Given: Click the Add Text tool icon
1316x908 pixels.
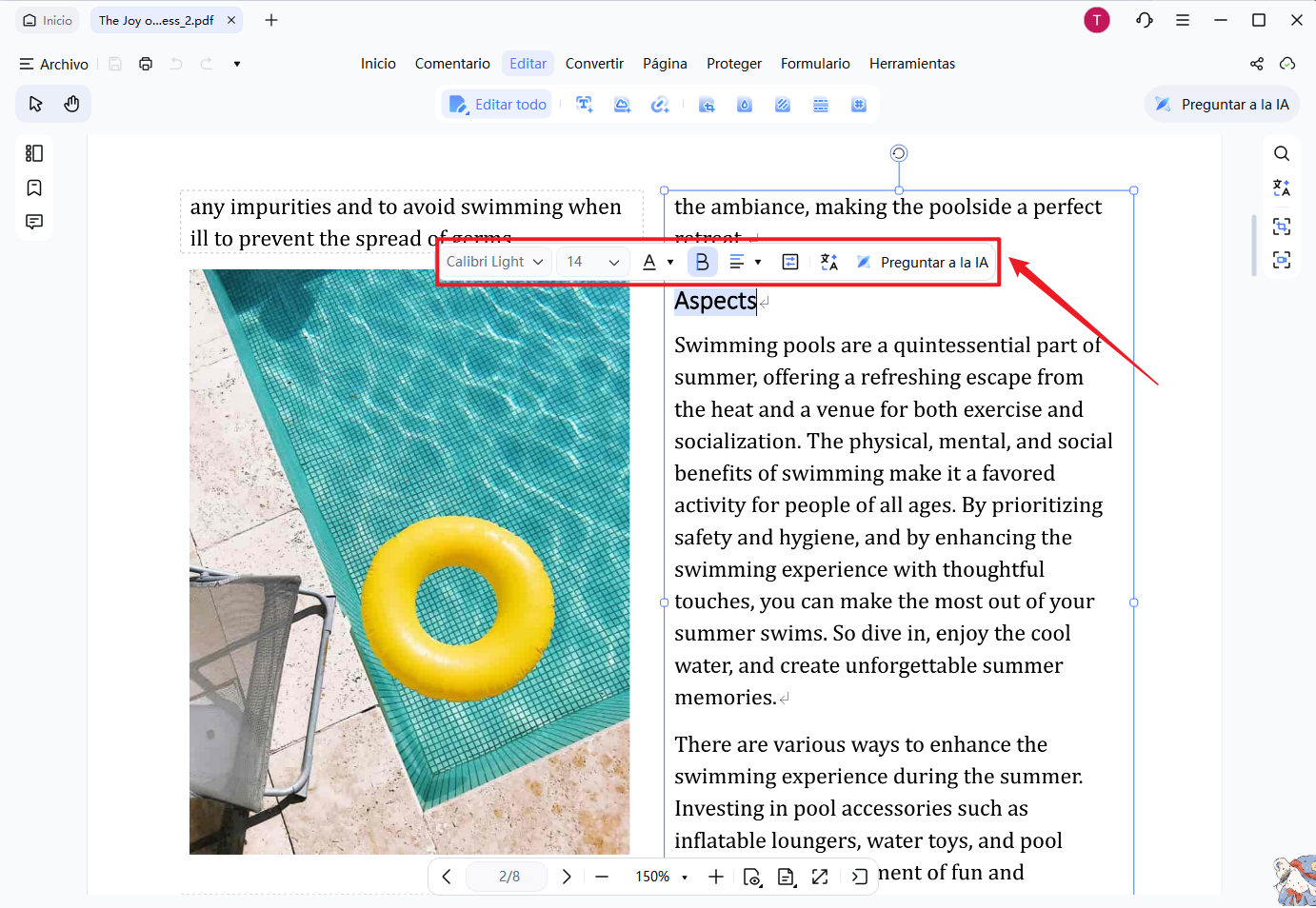Looking at the screenshot, I should 585,105.
